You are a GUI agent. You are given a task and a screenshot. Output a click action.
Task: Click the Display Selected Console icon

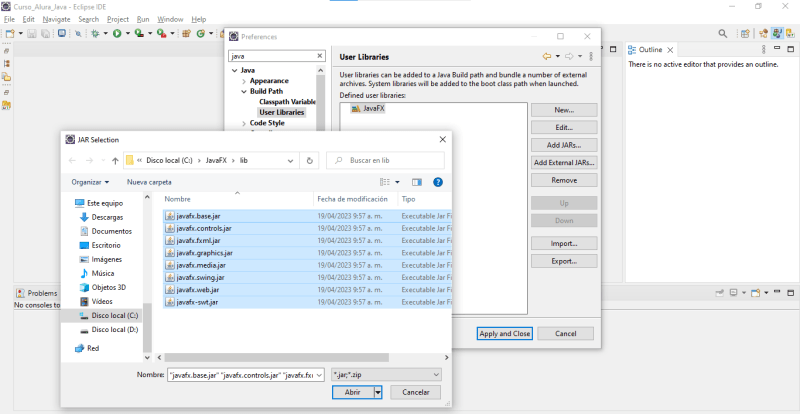click(x=733, y=293)
